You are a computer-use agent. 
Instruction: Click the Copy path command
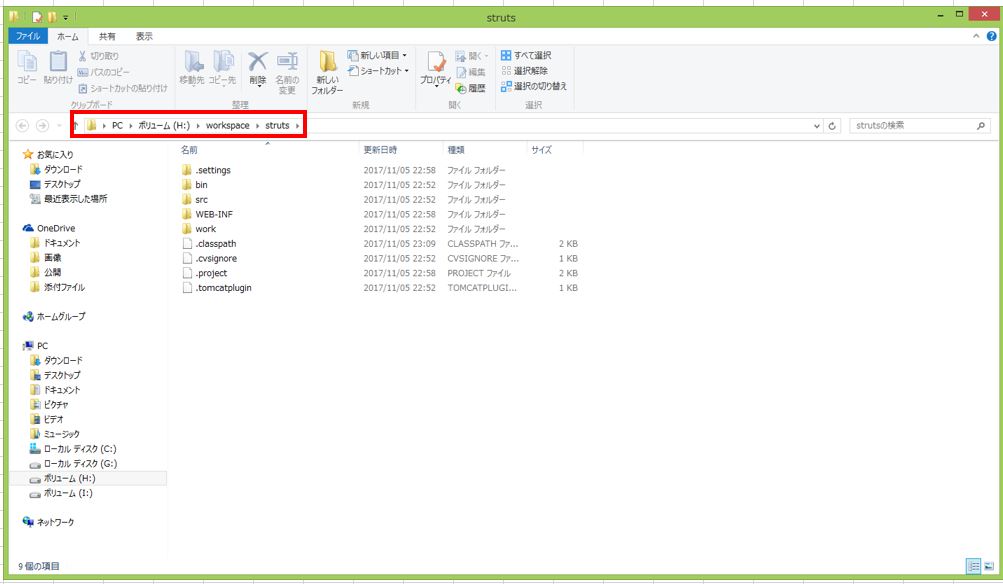point(103,72)
